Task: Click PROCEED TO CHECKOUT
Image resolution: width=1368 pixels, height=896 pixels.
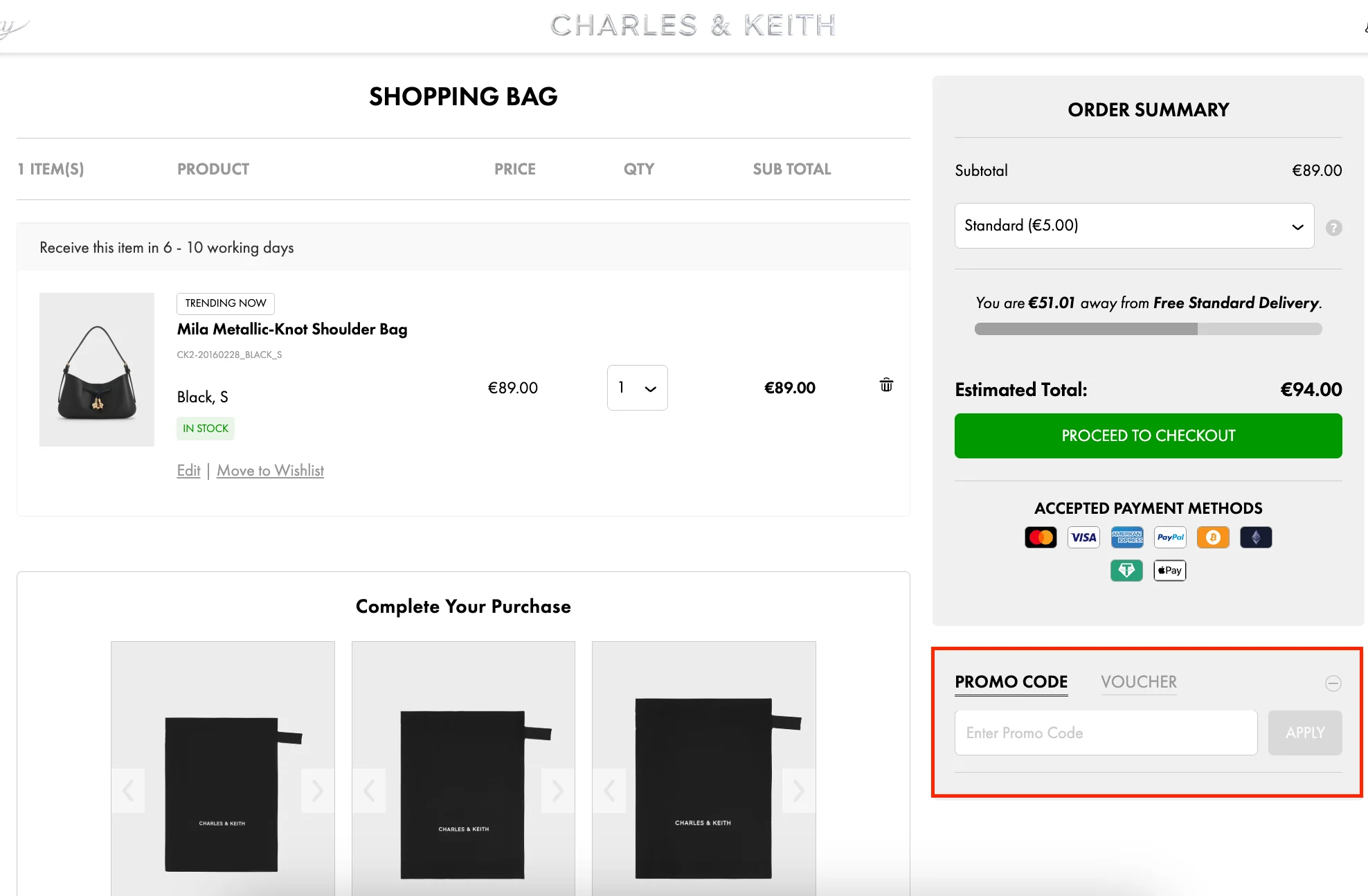Action: point(1147,436)
